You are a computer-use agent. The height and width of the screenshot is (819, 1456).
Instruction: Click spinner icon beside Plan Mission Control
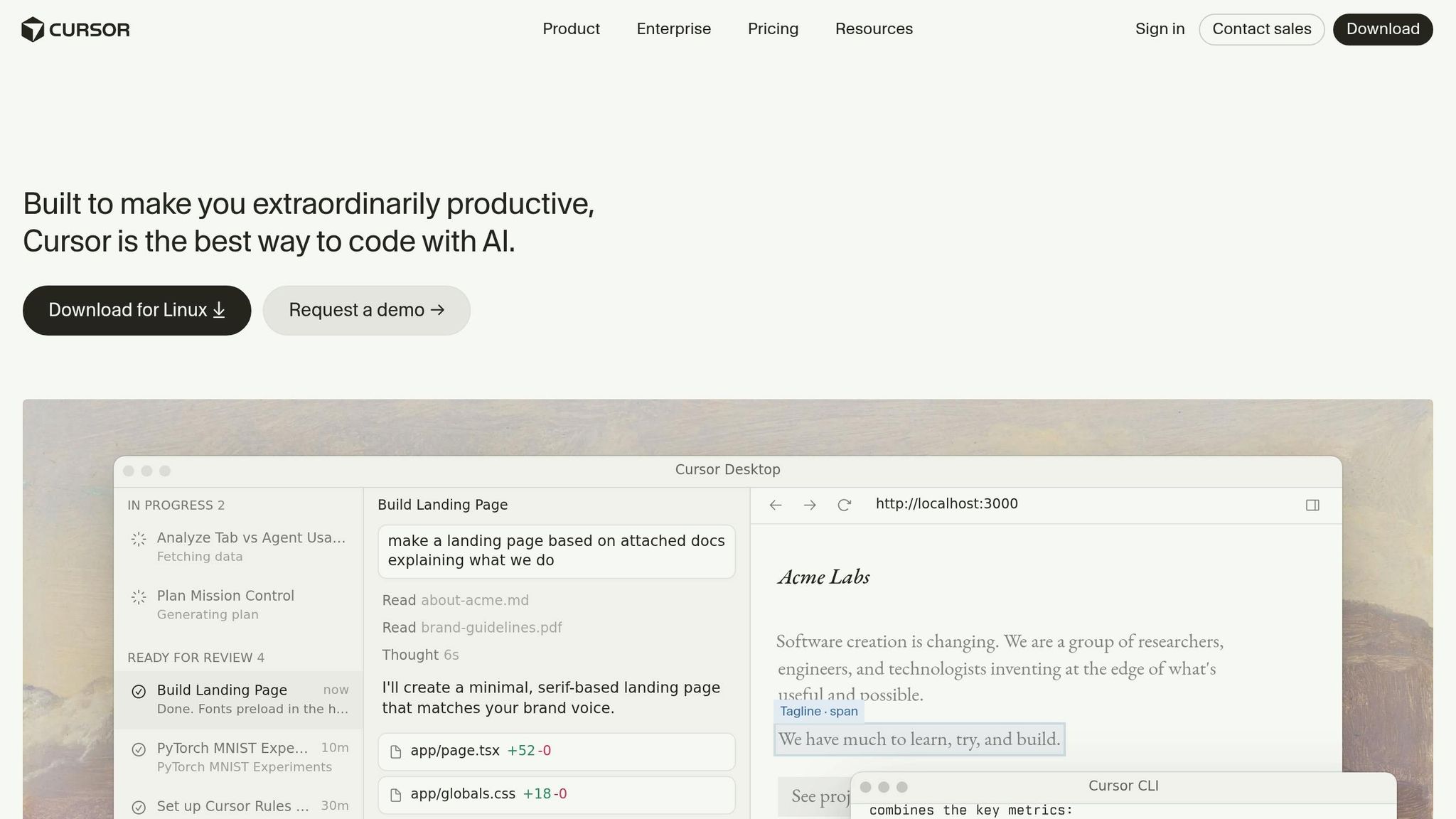pos(139,597)
